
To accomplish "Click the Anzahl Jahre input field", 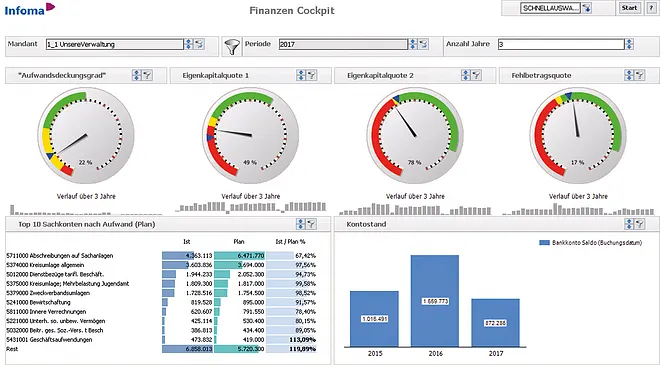I will tap(561, 44).
